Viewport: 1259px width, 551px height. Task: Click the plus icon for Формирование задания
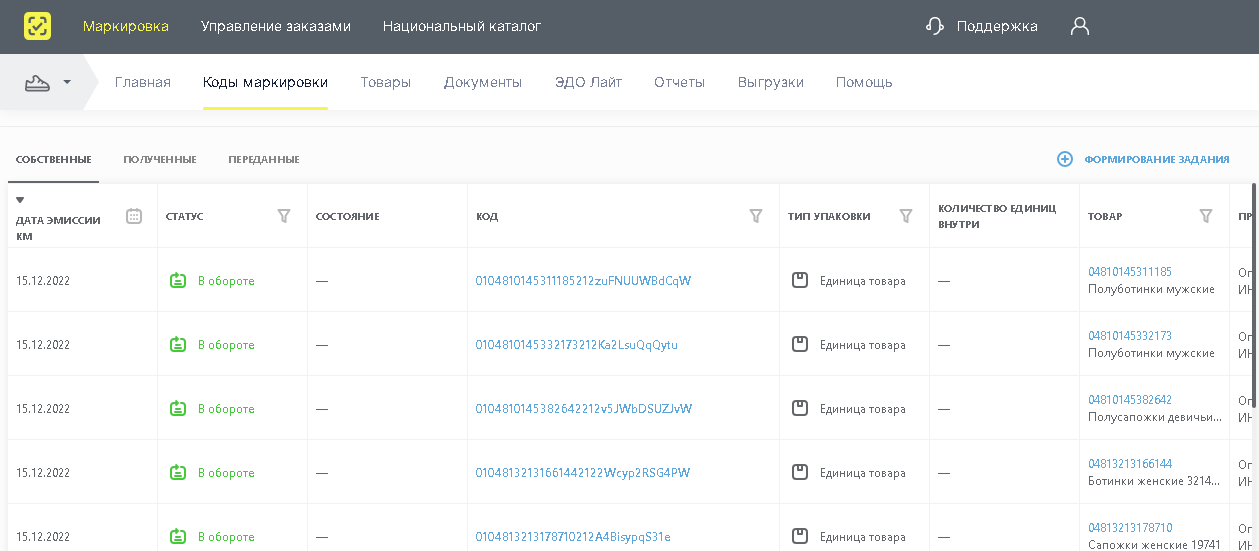click(x=1065, y=159)
